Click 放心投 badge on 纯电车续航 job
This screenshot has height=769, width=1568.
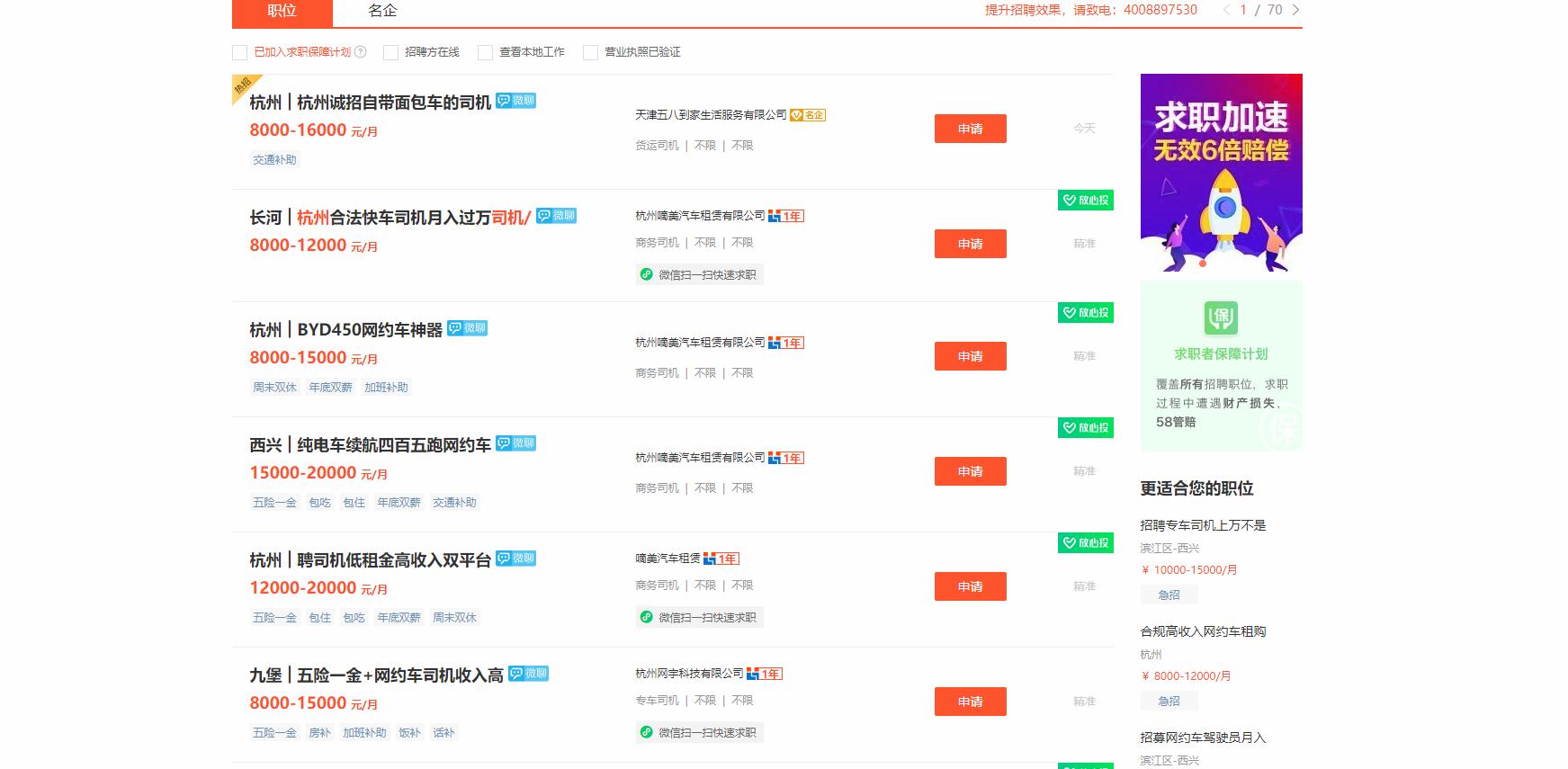(x=1086, y=428)
